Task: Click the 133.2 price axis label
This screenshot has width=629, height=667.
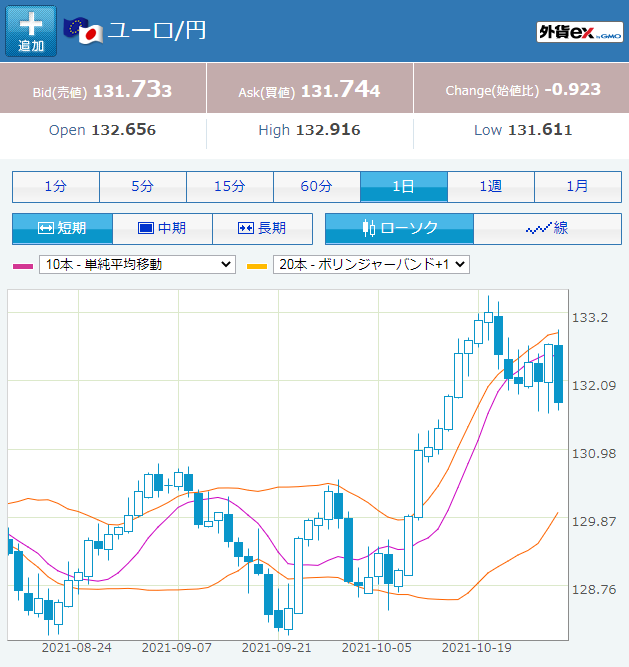Action: pyautogui.click(x=590, y=317)
